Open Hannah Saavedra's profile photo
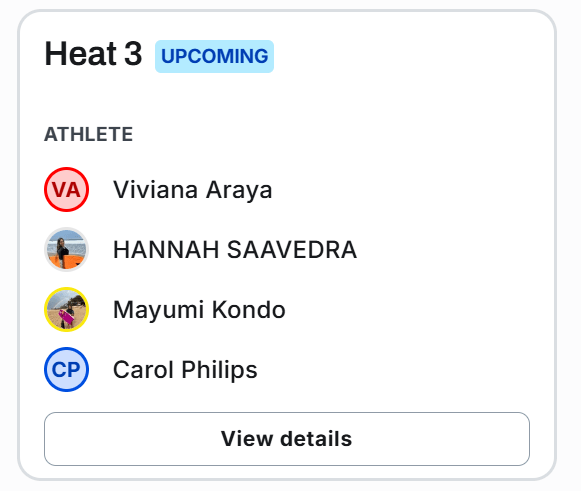Image resolution: width=581 pixels, height=491 pixels. 66,249
